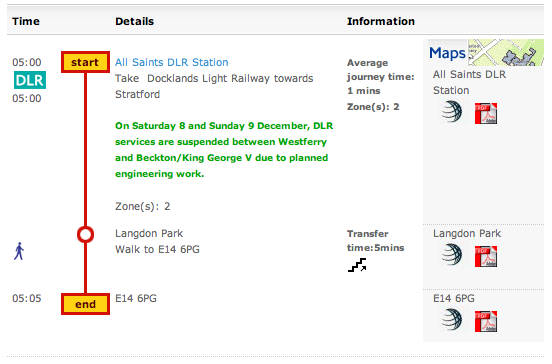Open the All Saints DLR Station link
Viewport: 552px width, 364px height.
click(x=171, y=62)
